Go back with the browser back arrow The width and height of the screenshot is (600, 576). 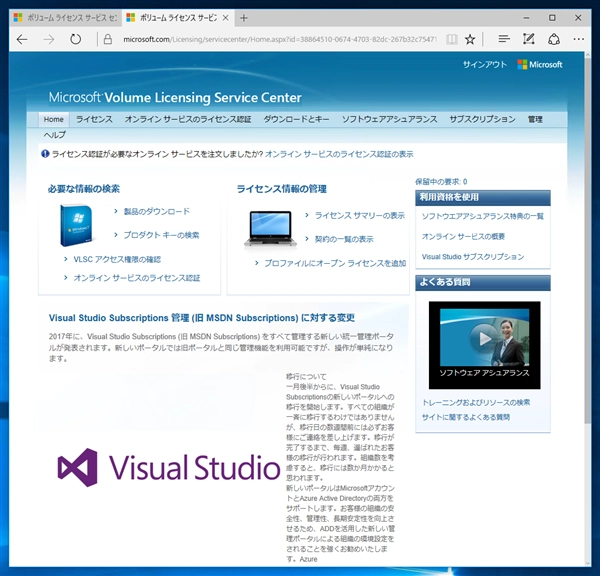[x=22, y=39]
